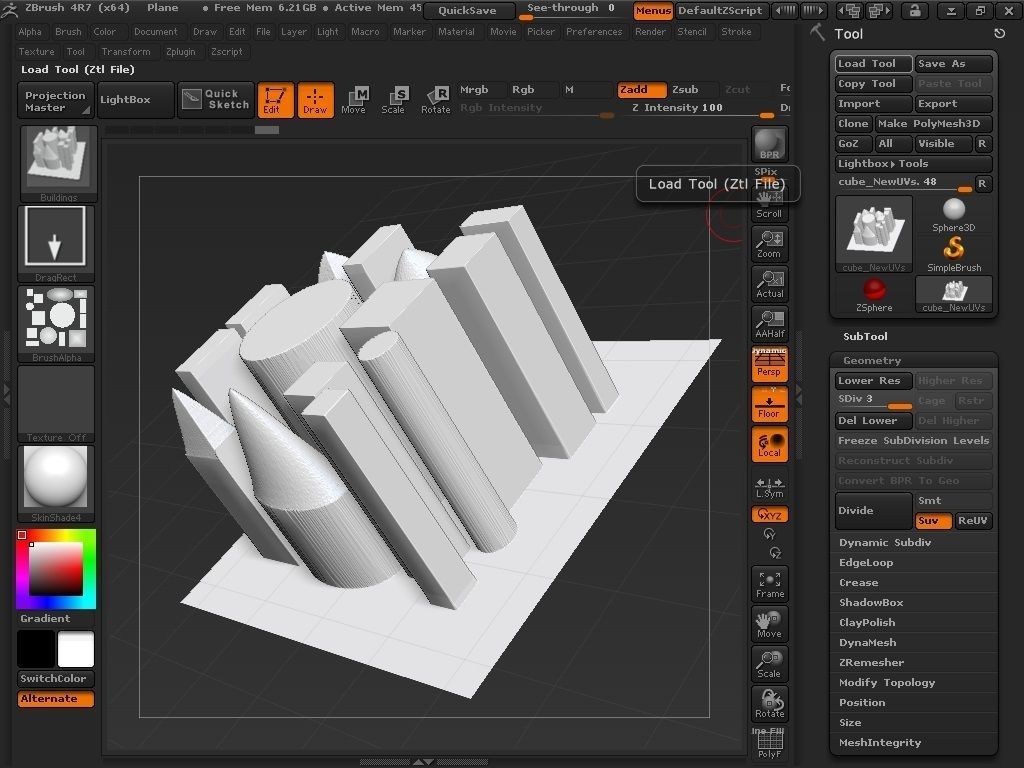The image size is (1024, 768).
Task: Open the Brush menu
Action: click(68, 31)
